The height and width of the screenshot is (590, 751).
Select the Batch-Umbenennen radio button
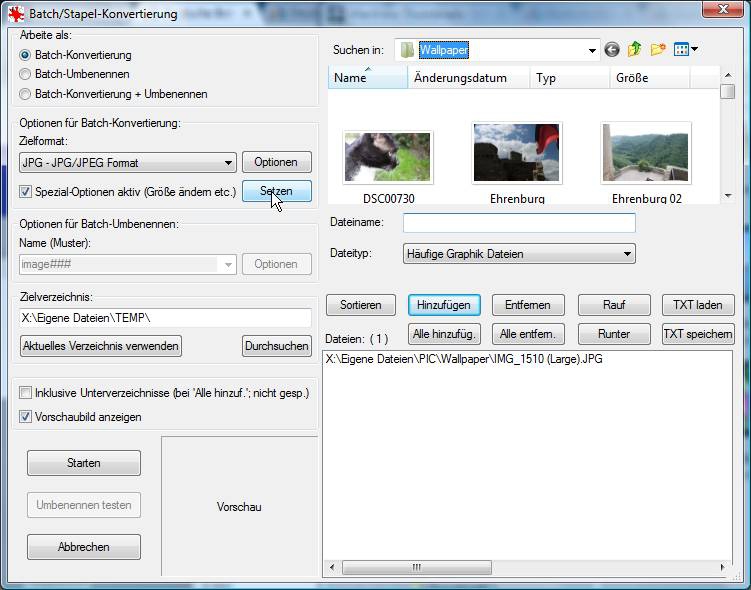tap(25, 74)
